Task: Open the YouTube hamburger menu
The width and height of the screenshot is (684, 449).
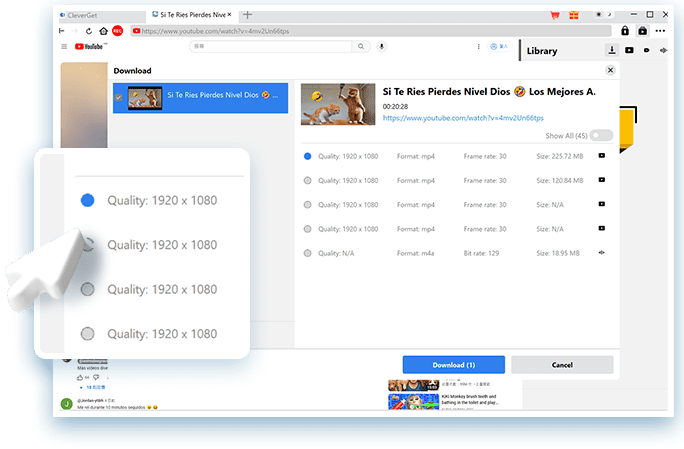Action: coord(65,47)
